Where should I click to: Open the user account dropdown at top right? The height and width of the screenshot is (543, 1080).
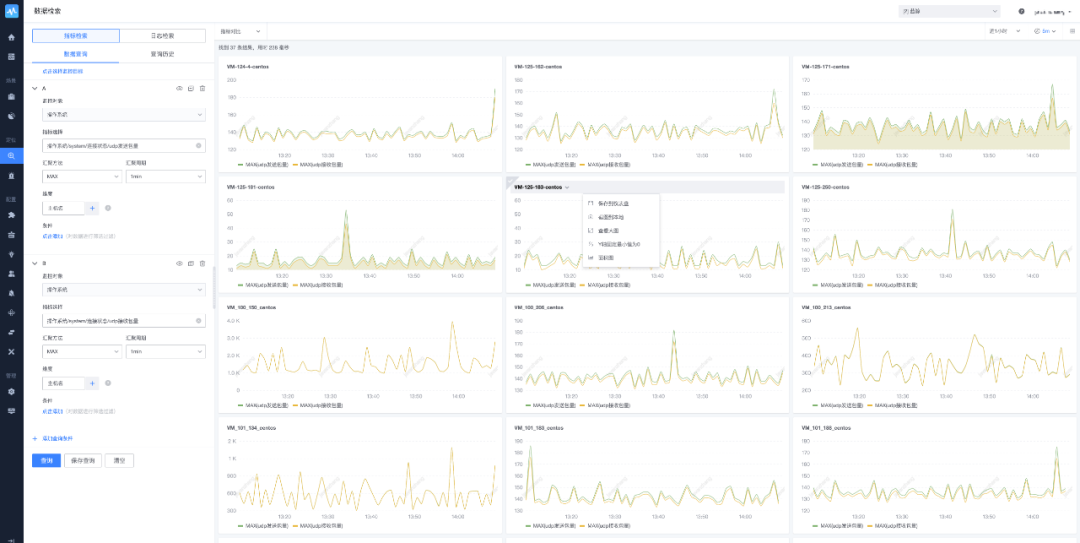(1053, 12)
